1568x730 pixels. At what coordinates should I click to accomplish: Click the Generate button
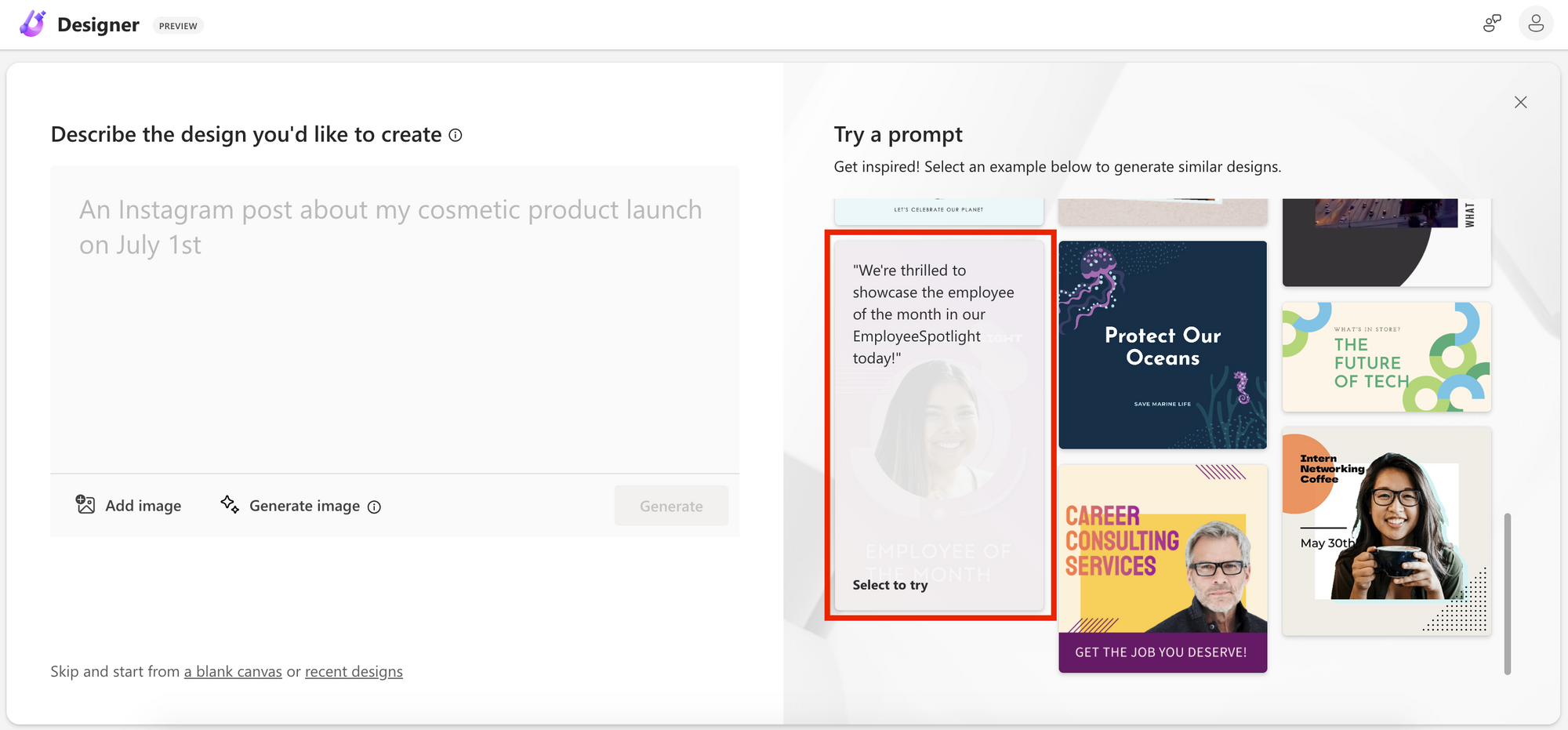pyautogui.click(x=671, y=505)
